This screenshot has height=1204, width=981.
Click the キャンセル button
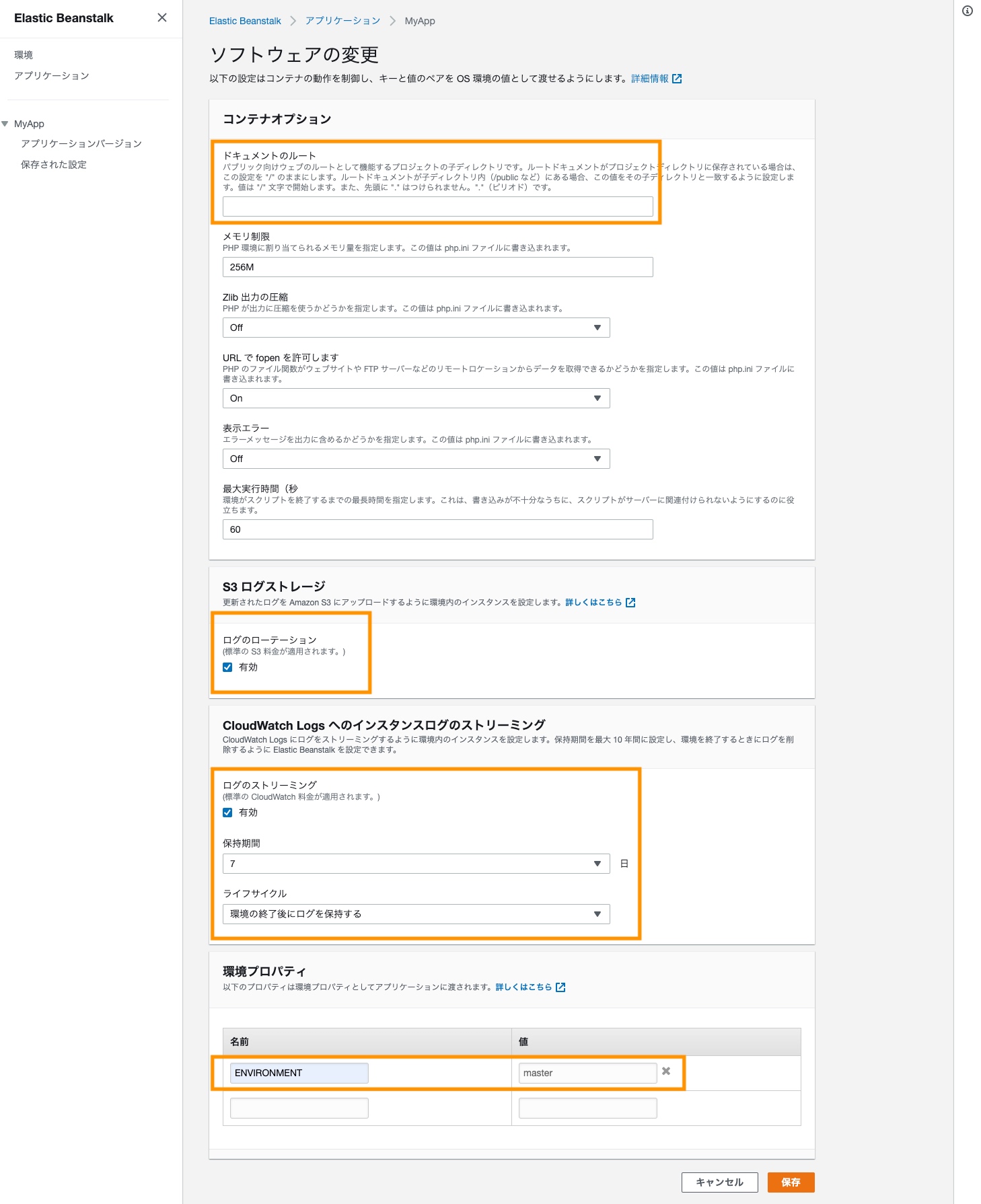(719, 1182)
